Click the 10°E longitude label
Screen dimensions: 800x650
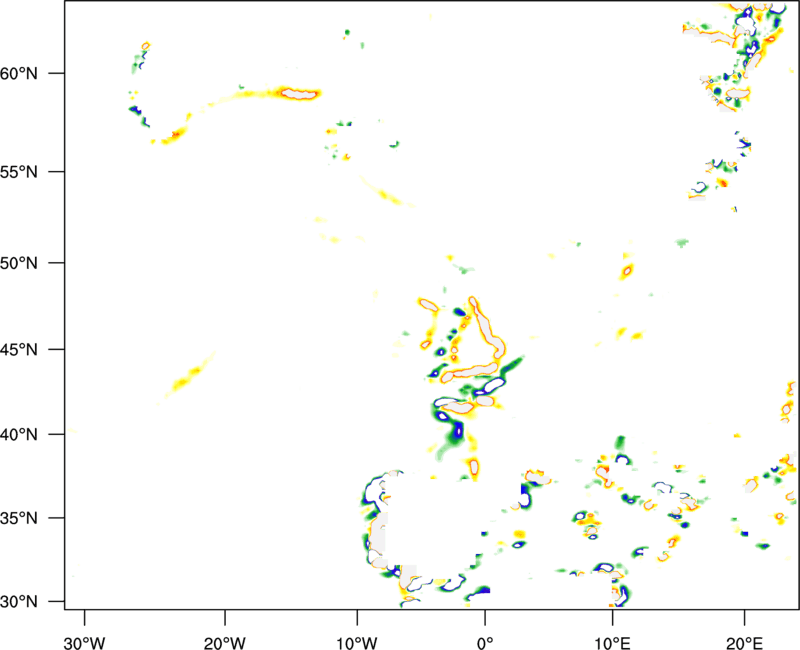click(612, 643)
